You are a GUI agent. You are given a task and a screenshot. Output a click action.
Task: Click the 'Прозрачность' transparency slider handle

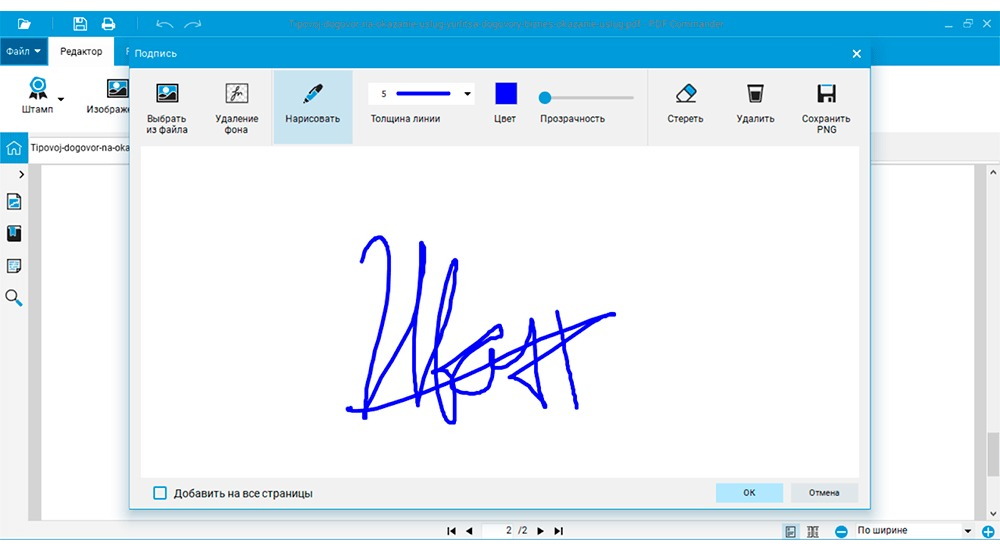tap(545, 98)
